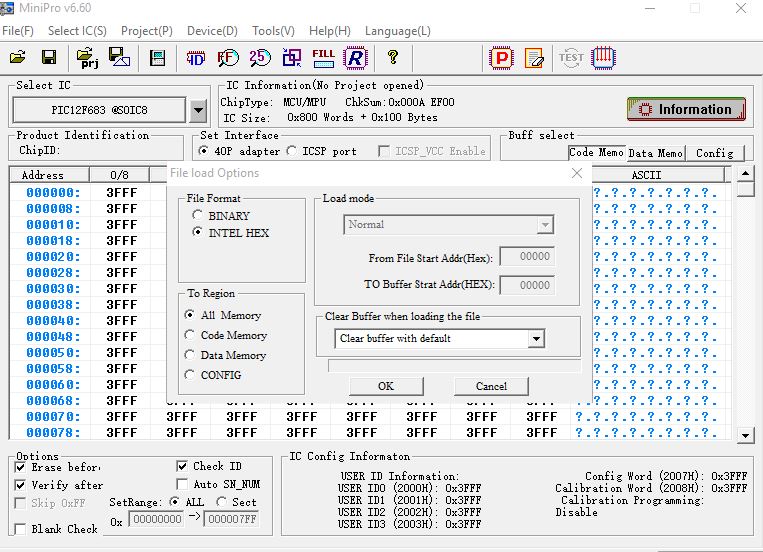
Task: Open the File(F) menu
Action: 18,31
